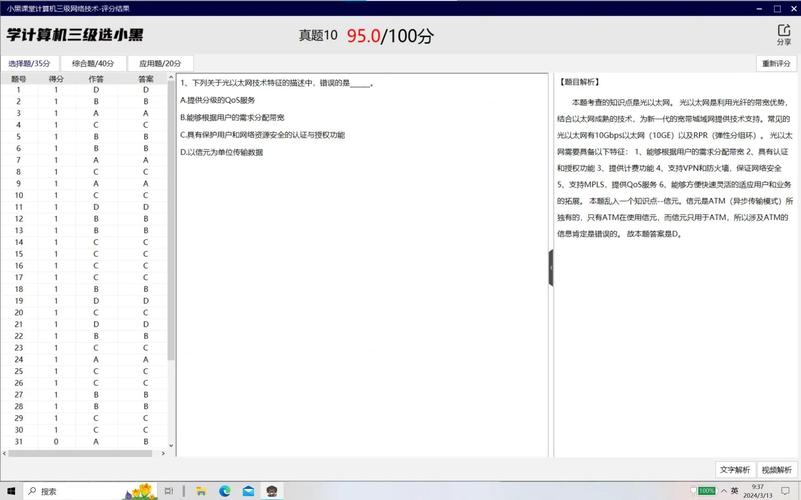Click the answer list scroll-down arrow
Screen dimensions: 801x500
click(x=171, y=445)
